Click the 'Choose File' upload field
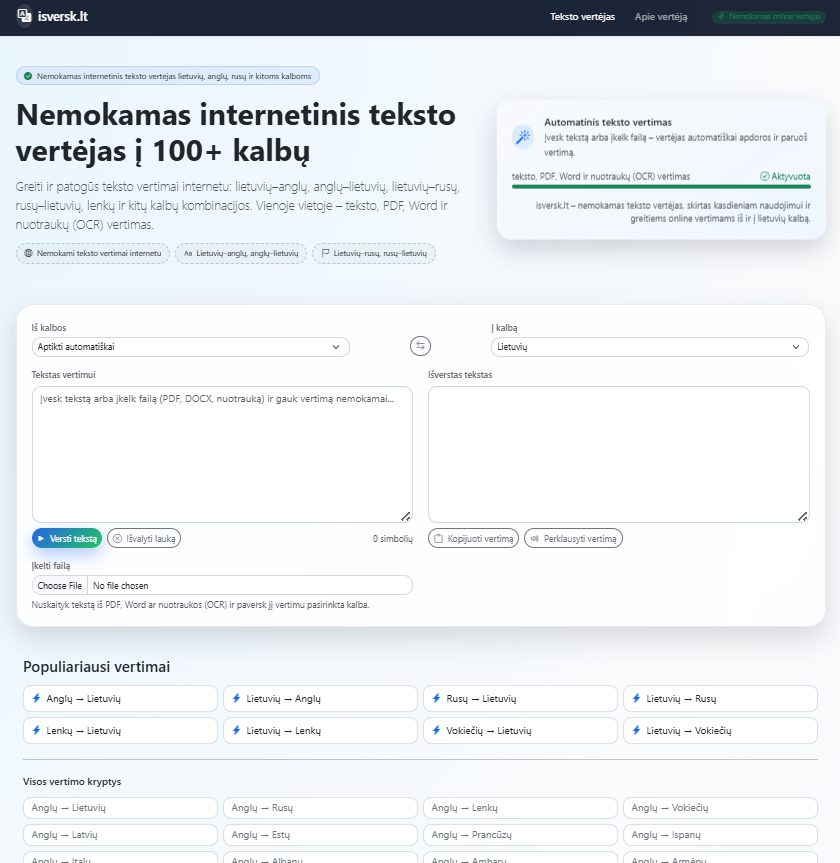The width and height of the screenshot is (840, 863). pyautogui.click(x=59, y=584)
